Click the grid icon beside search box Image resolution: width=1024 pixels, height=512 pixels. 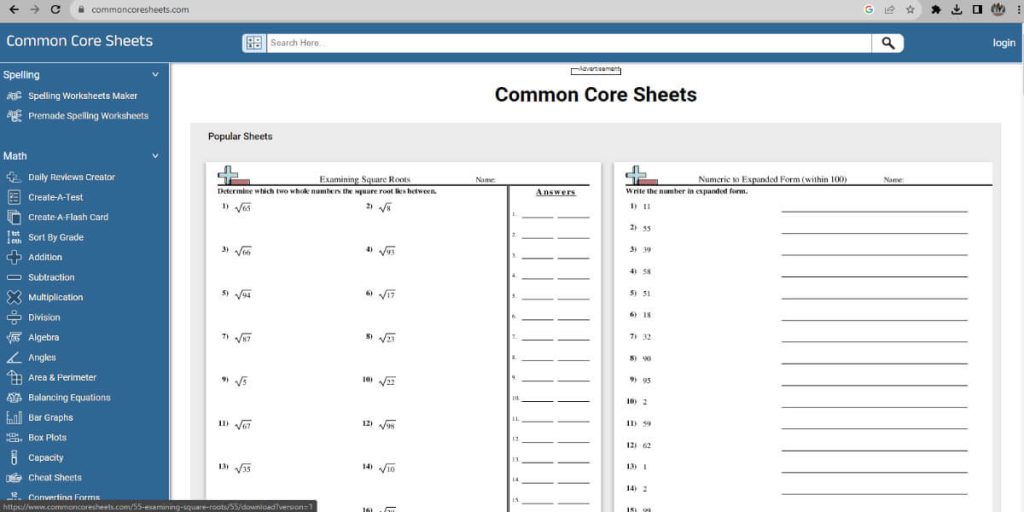[x=254, y=43]
